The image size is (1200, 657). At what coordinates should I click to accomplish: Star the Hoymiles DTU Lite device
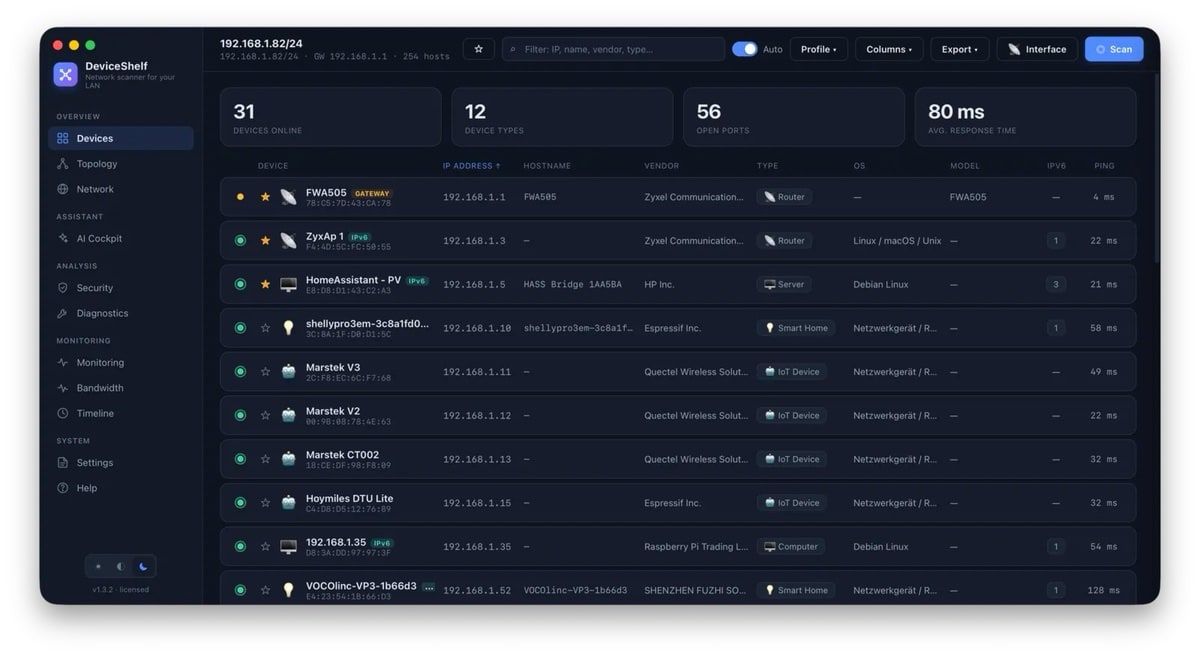[x=265, y=503]
